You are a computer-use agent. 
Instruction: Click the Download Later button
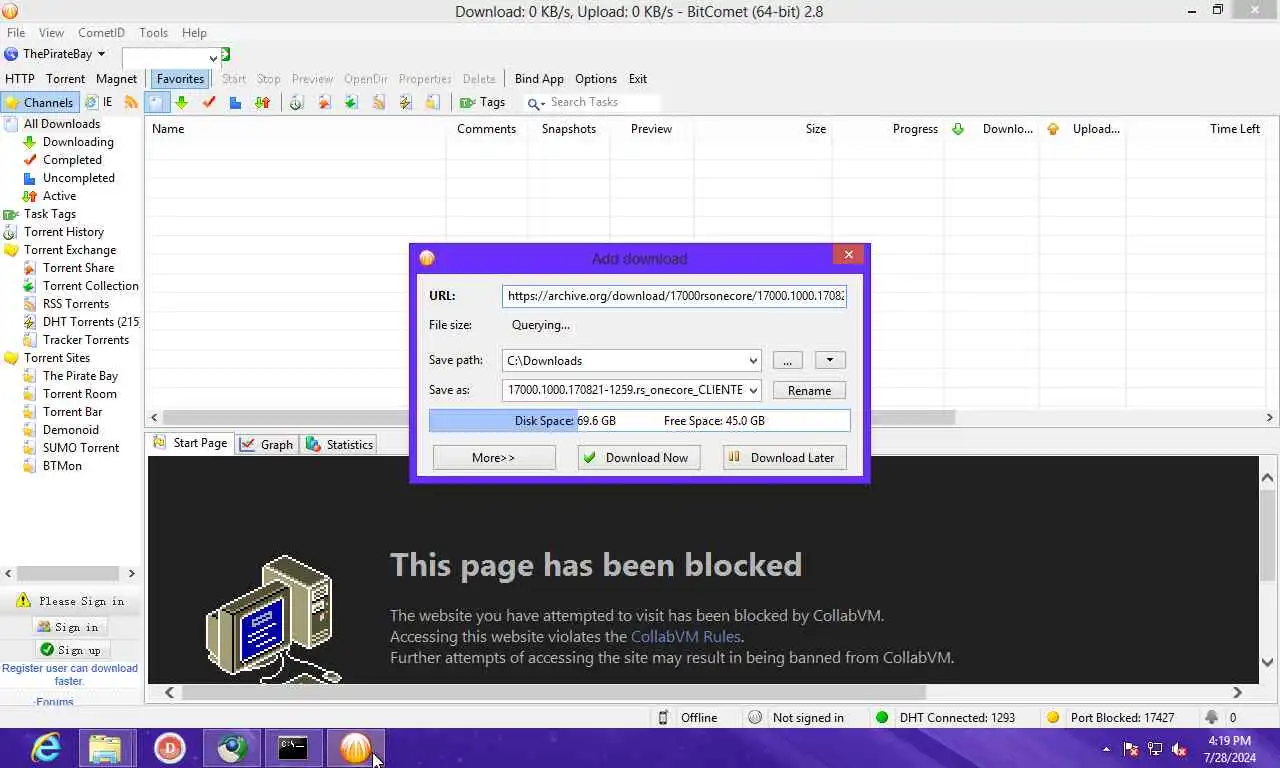click(x=785, y=458)
